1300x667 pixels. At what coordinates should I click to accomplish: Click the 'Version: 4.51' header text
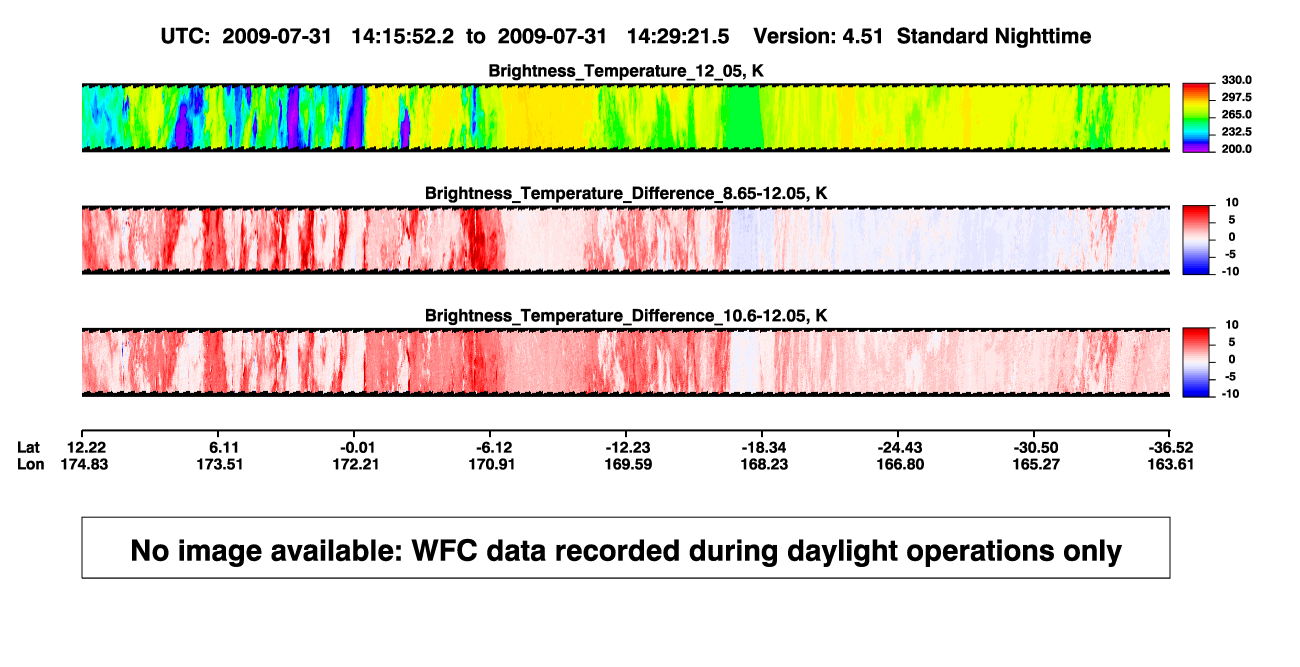tap(818, 37)
